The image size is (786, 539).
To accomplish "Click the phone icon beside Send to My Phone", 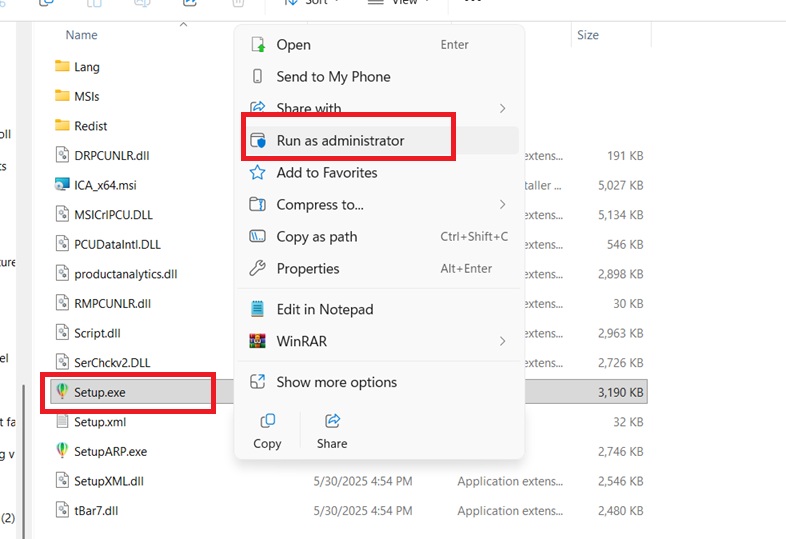I will pyautogui.click(x=258, y=76).
